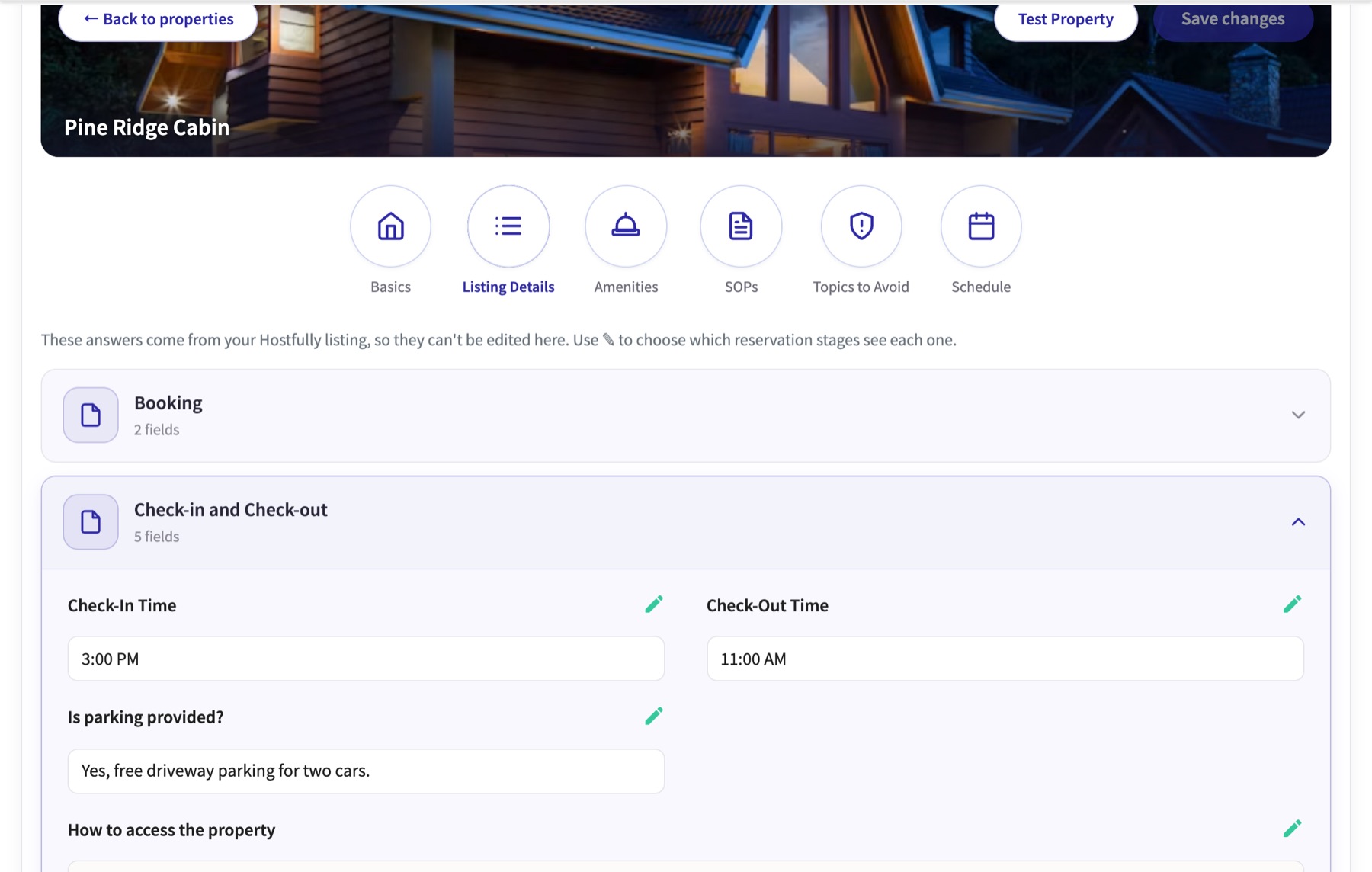Click the Check-In Time field 3:00 PM
The image size is (1372, 872).
(x=366, y=659)
